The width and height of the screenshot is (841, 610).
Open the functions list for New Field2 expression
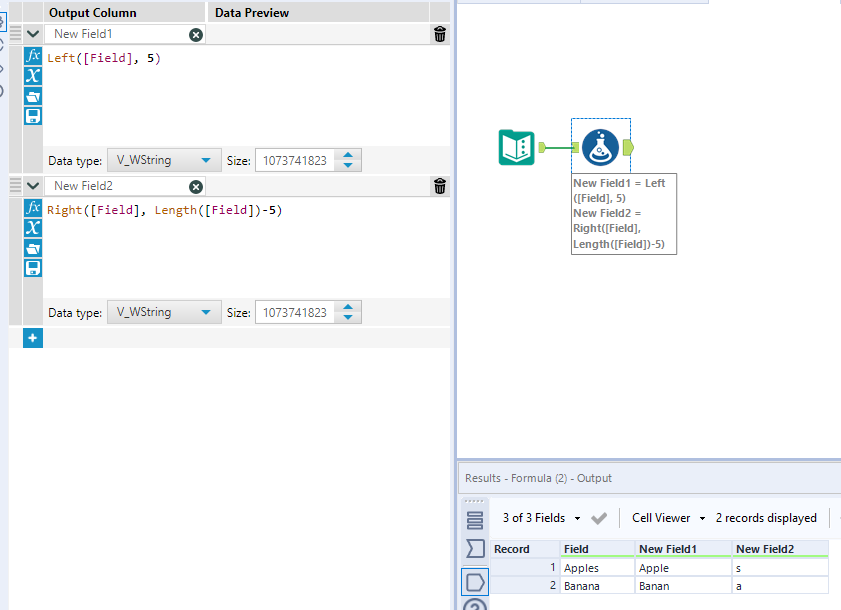(x=32, y=207)
